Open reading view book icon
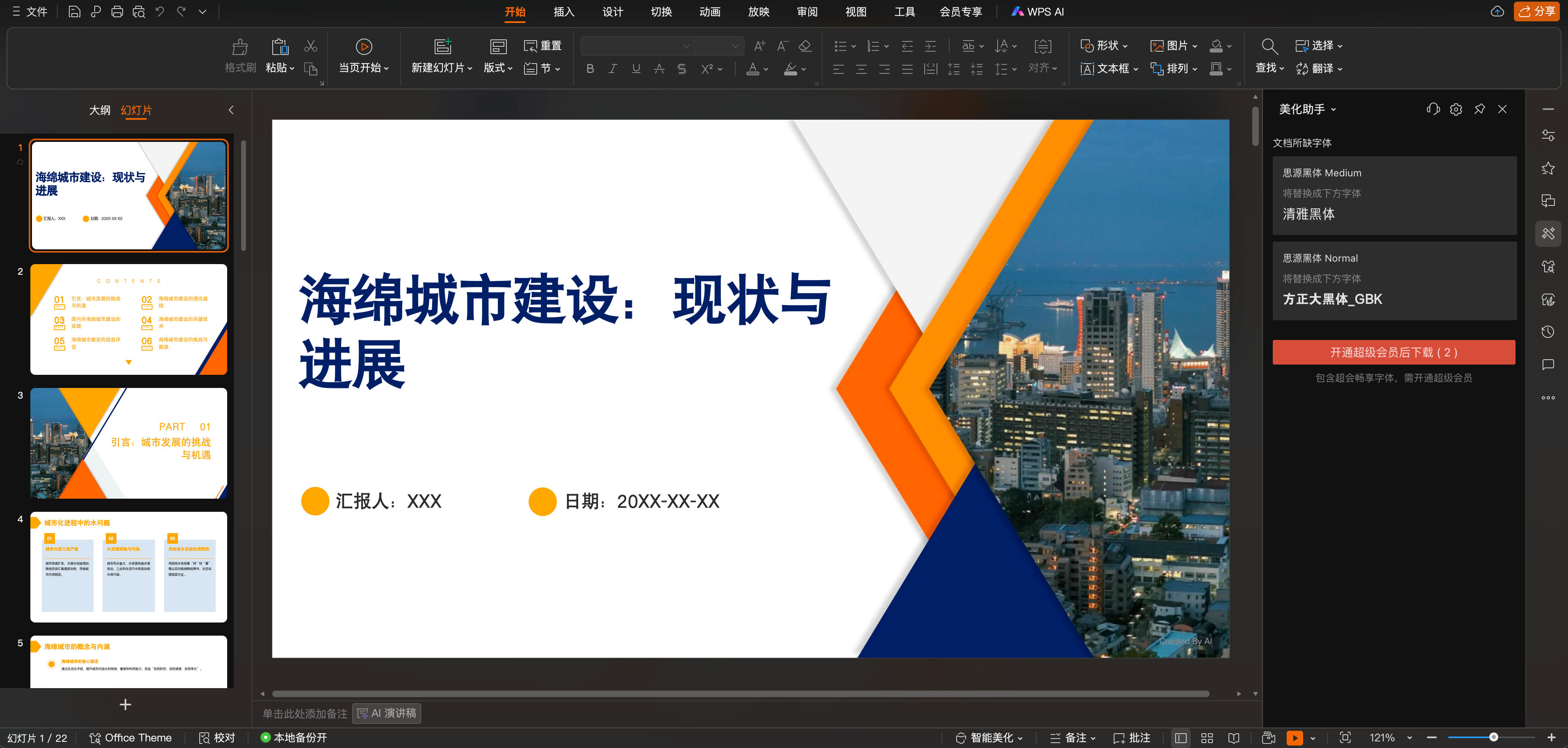Image resolution: width=1568 pixels, height=748 pixels. tap(1234, 738)
